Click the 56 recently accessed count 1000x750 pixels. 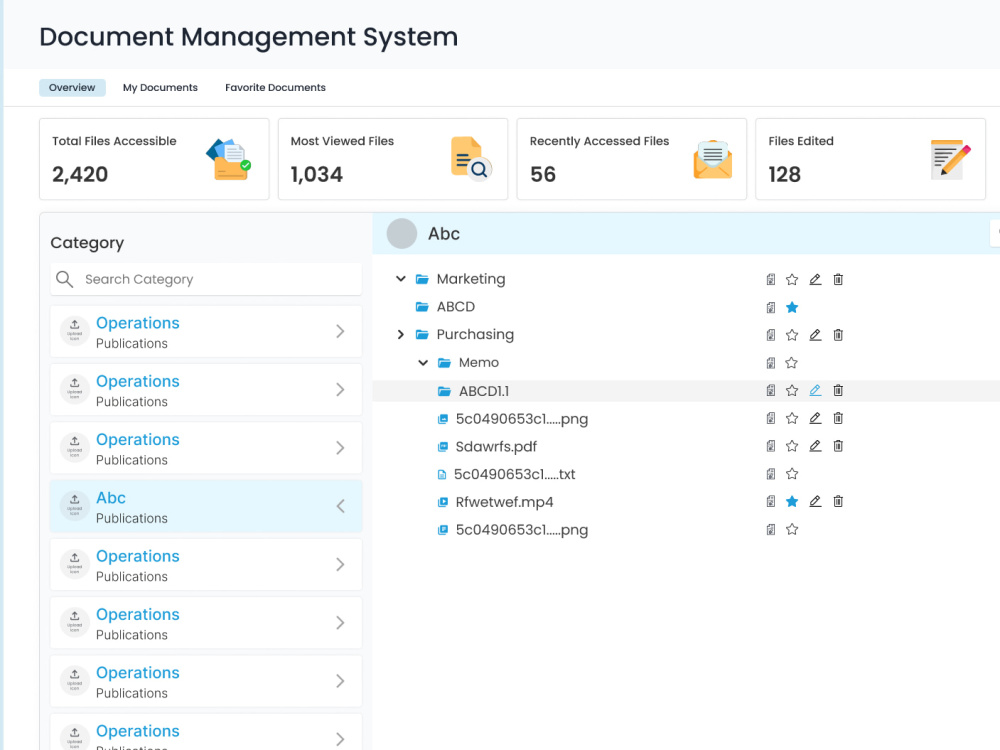tap(543, 174)
